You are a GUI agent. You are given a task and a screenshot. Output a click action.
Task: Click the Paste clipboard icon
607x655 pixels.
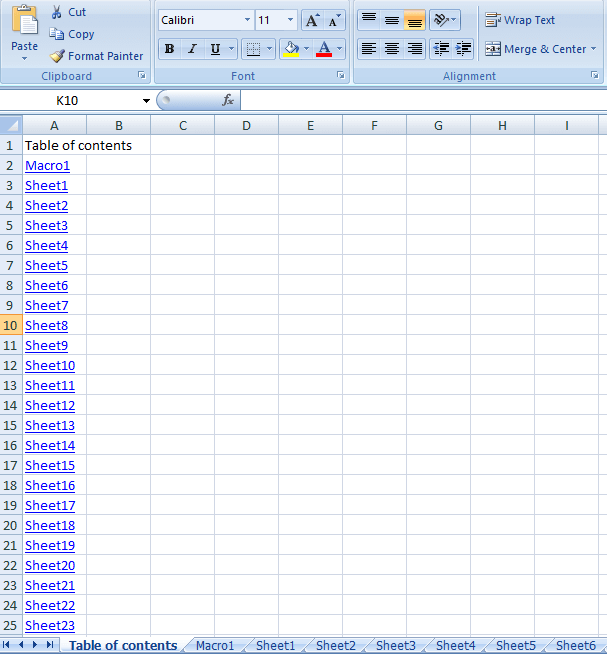click(24, 20)
